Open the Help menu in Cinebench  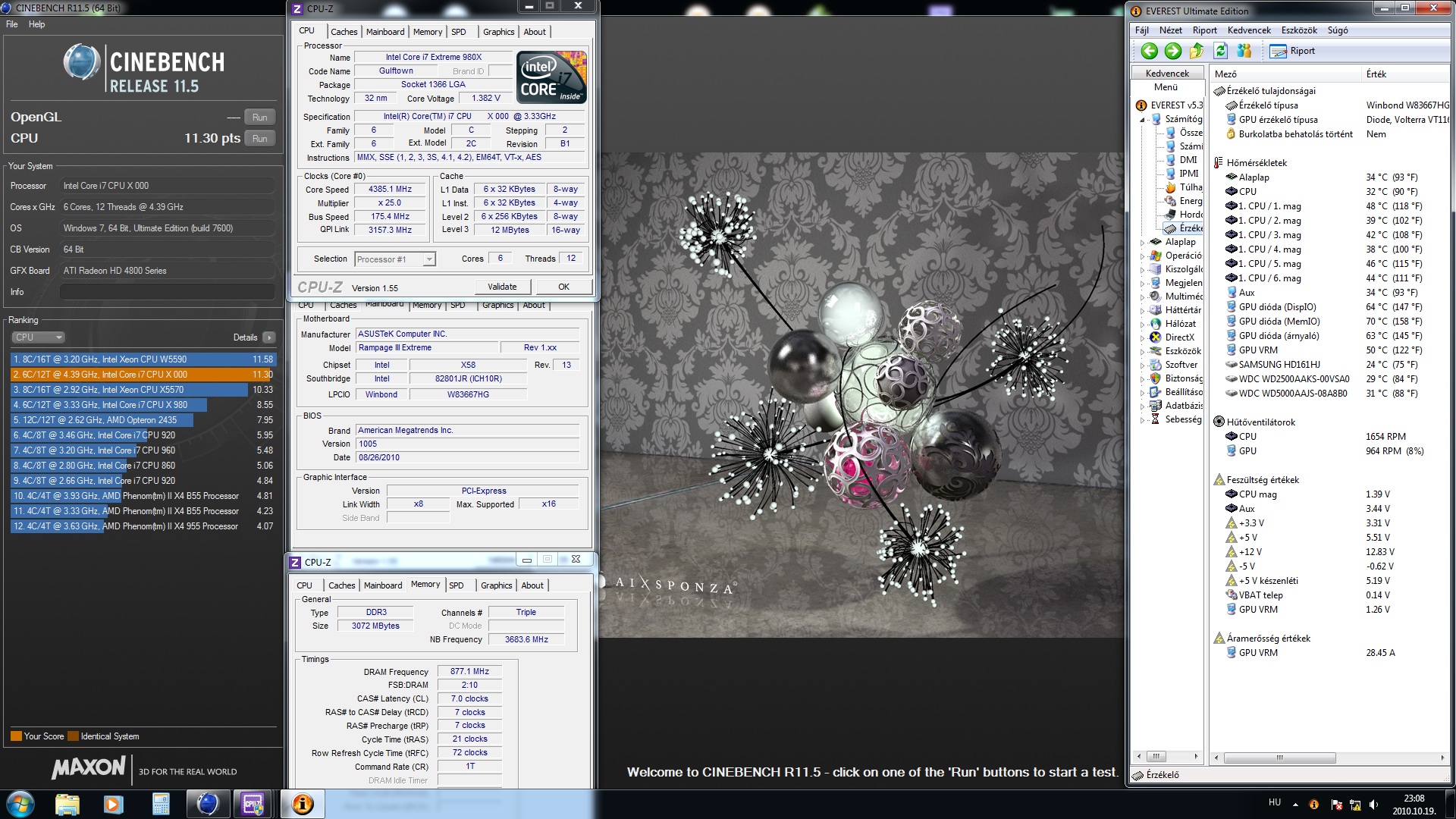(x=36, y=24)
